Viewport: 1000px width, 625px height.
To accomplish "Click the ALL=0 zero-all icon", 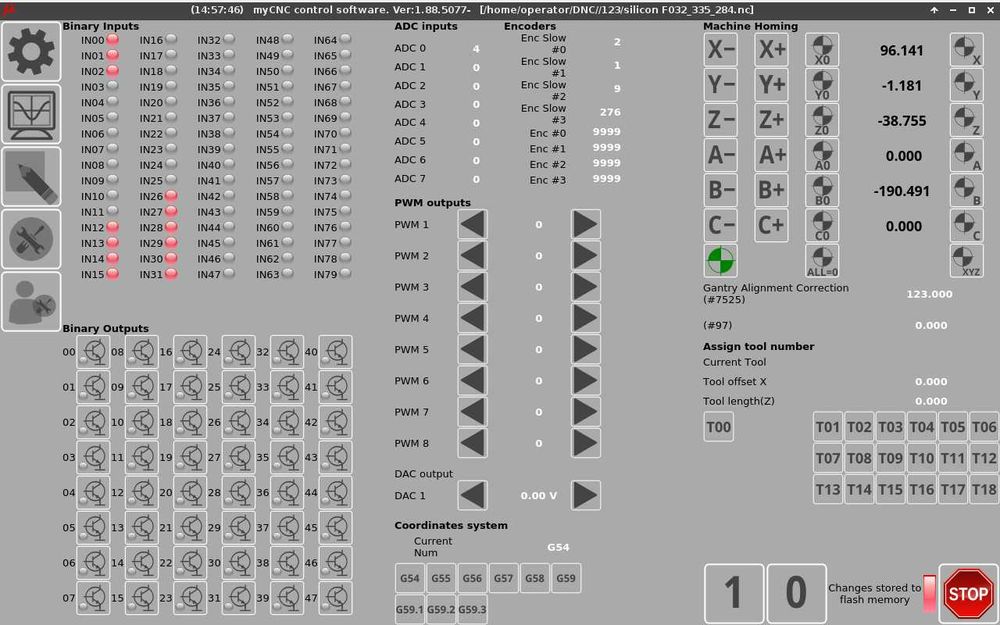I will click(x=822, y=260).
